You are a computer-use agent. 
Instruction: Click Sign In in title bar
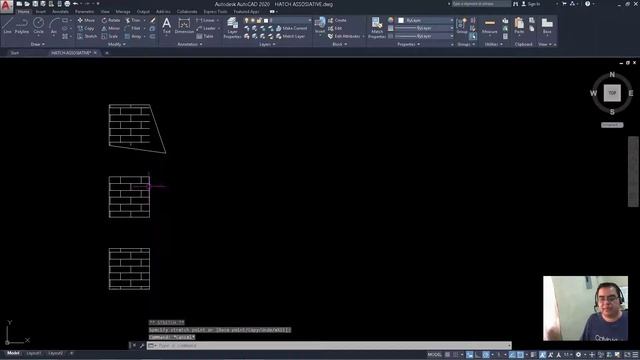pos(531,4)
